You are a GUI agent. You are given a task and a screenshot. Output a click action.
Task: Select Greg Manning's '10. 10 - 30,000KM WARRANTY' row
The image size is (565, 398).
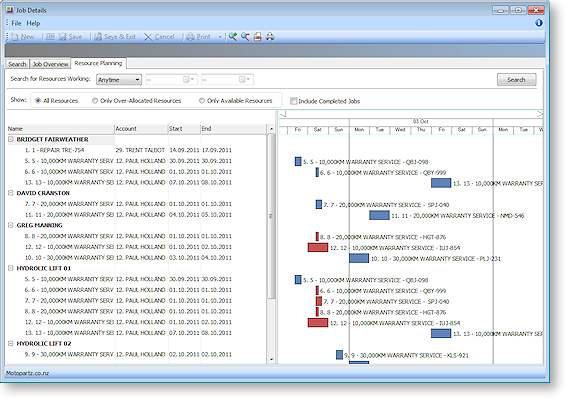pos(137,258)
